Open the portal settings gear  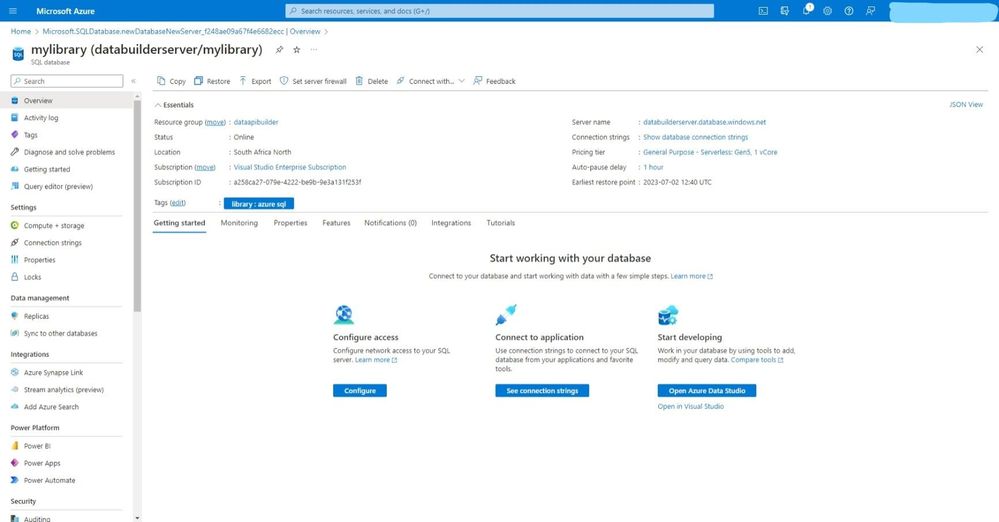pyautogui.click(x=828, y=11)
